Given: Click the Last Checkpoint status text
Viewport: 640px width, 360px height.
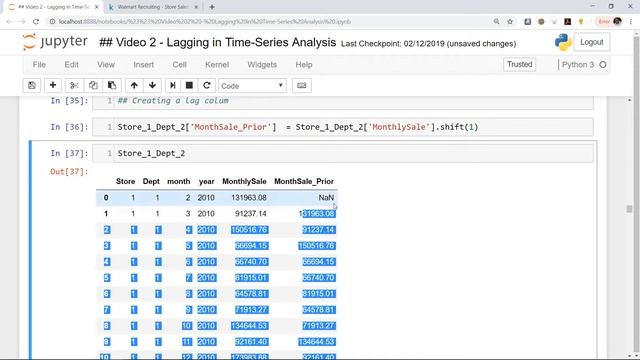Looking at the screenshot, I should (x=429, y=44).
